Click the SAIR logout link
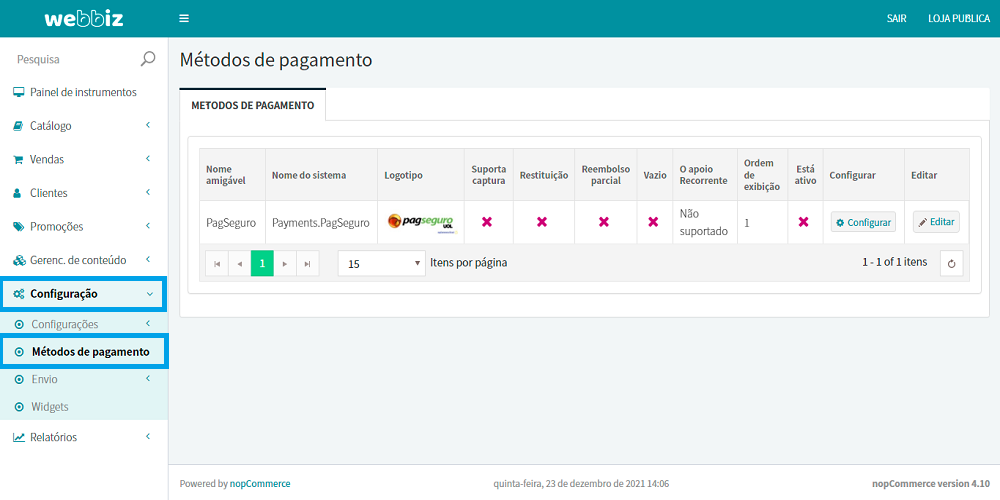This screenshot has height=500, width=1000. tap(896, 19)
